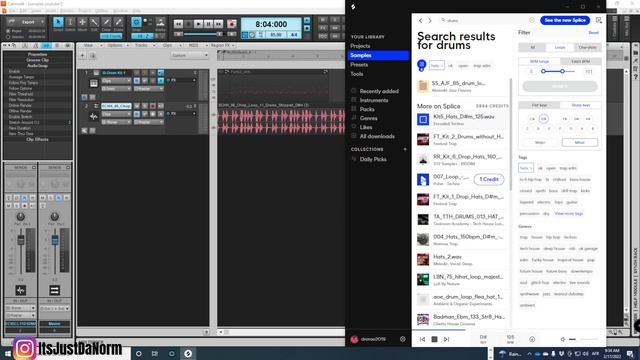Screen dimensions: 640x360
Task: Toggle Solo on track 2
Action: (x=145, y=106)
